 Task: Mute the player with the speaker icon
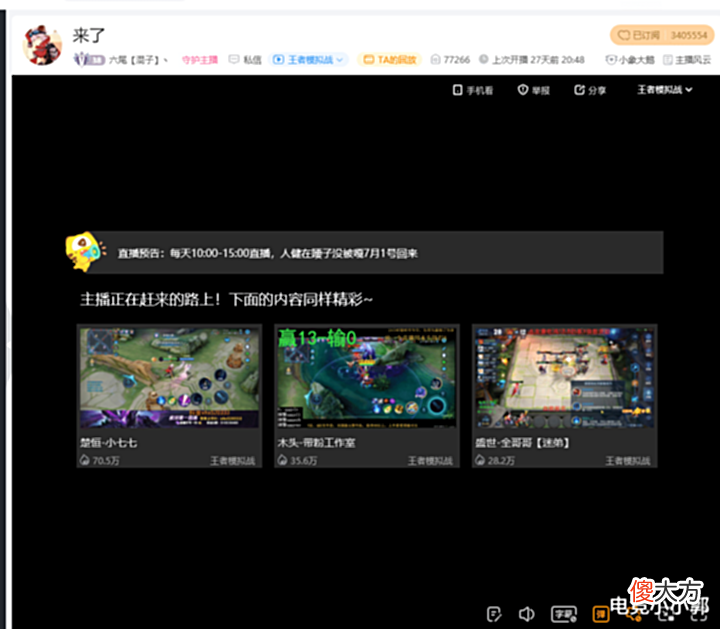[x=526, y=614]
